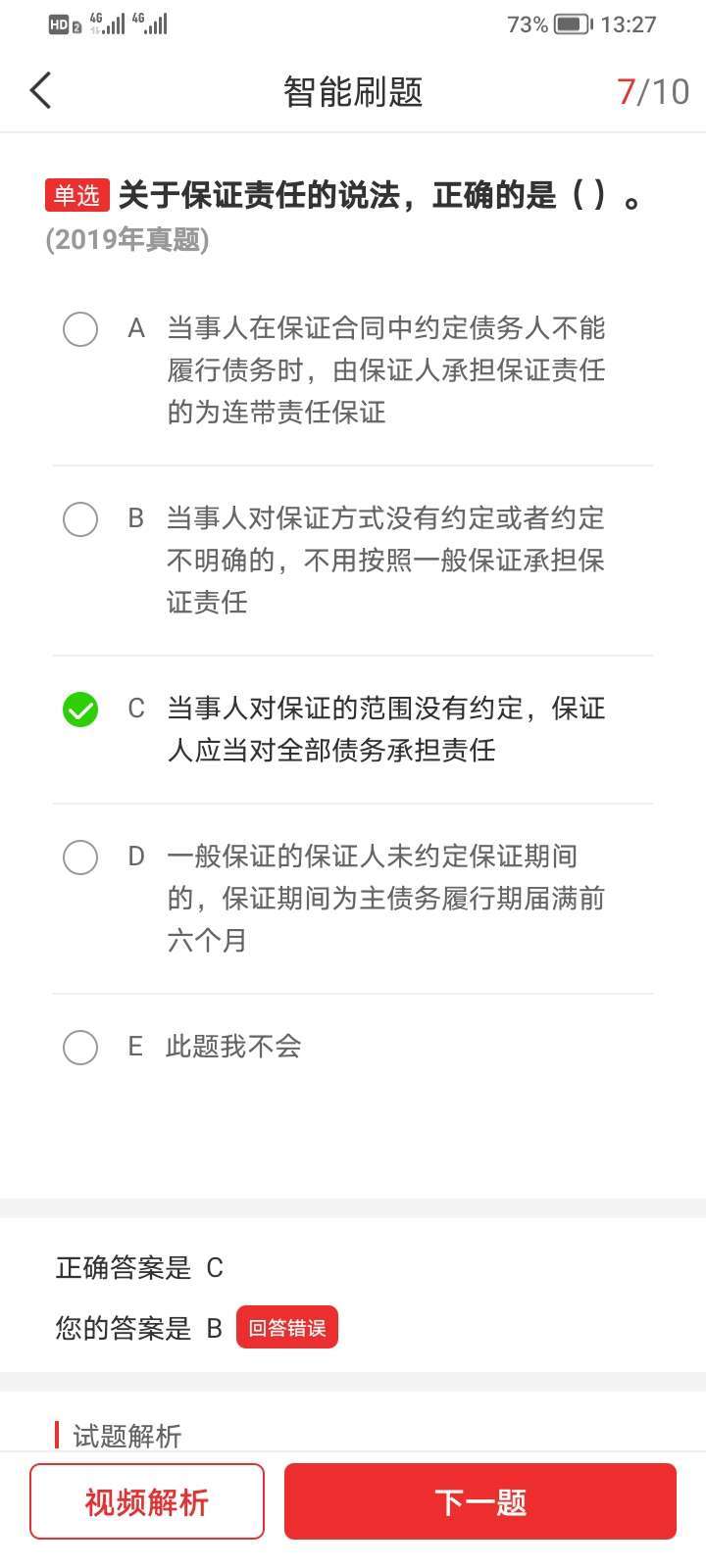Tap the 智能刷题 page title

(x=353, y=92)
